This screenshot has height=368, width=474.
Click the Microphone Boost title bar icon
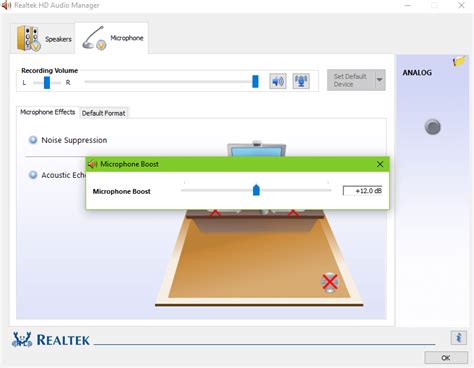coord(92,164)
